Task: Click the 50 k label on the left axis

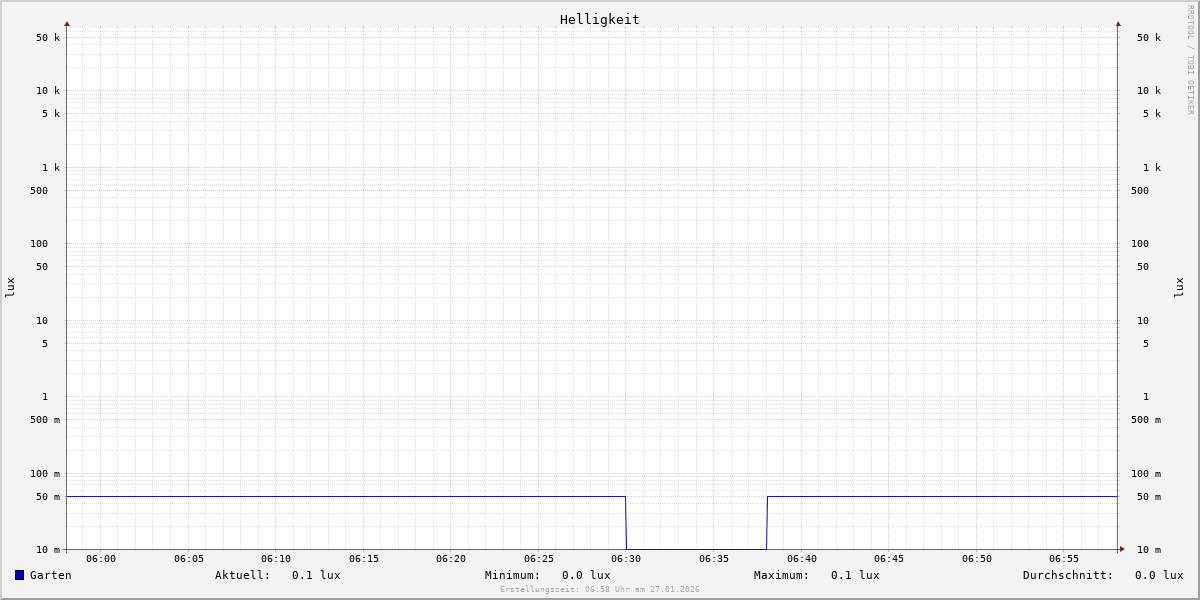Action: pos(48,38)
